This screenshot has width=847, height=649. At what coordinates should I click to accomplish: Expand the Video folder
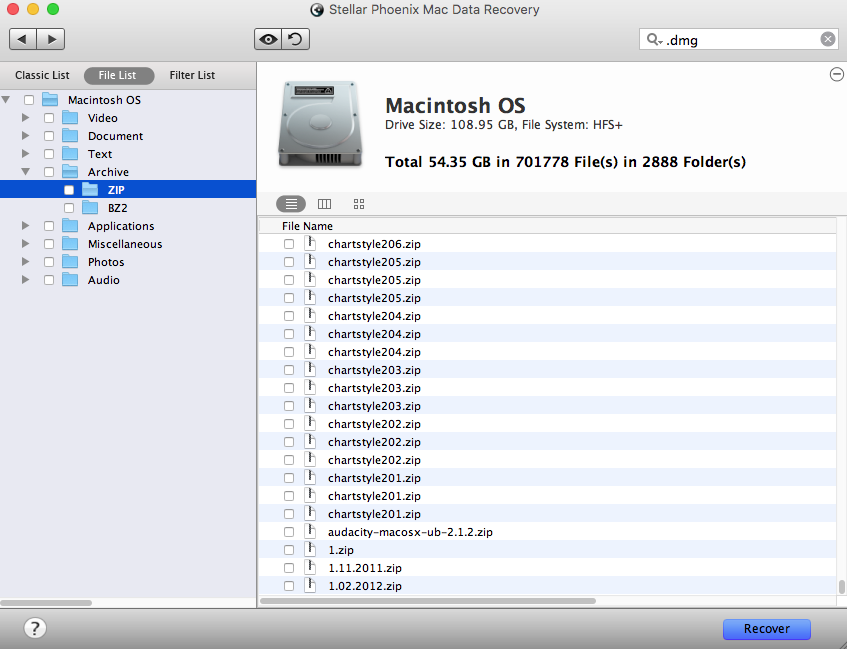coord(25,117)
